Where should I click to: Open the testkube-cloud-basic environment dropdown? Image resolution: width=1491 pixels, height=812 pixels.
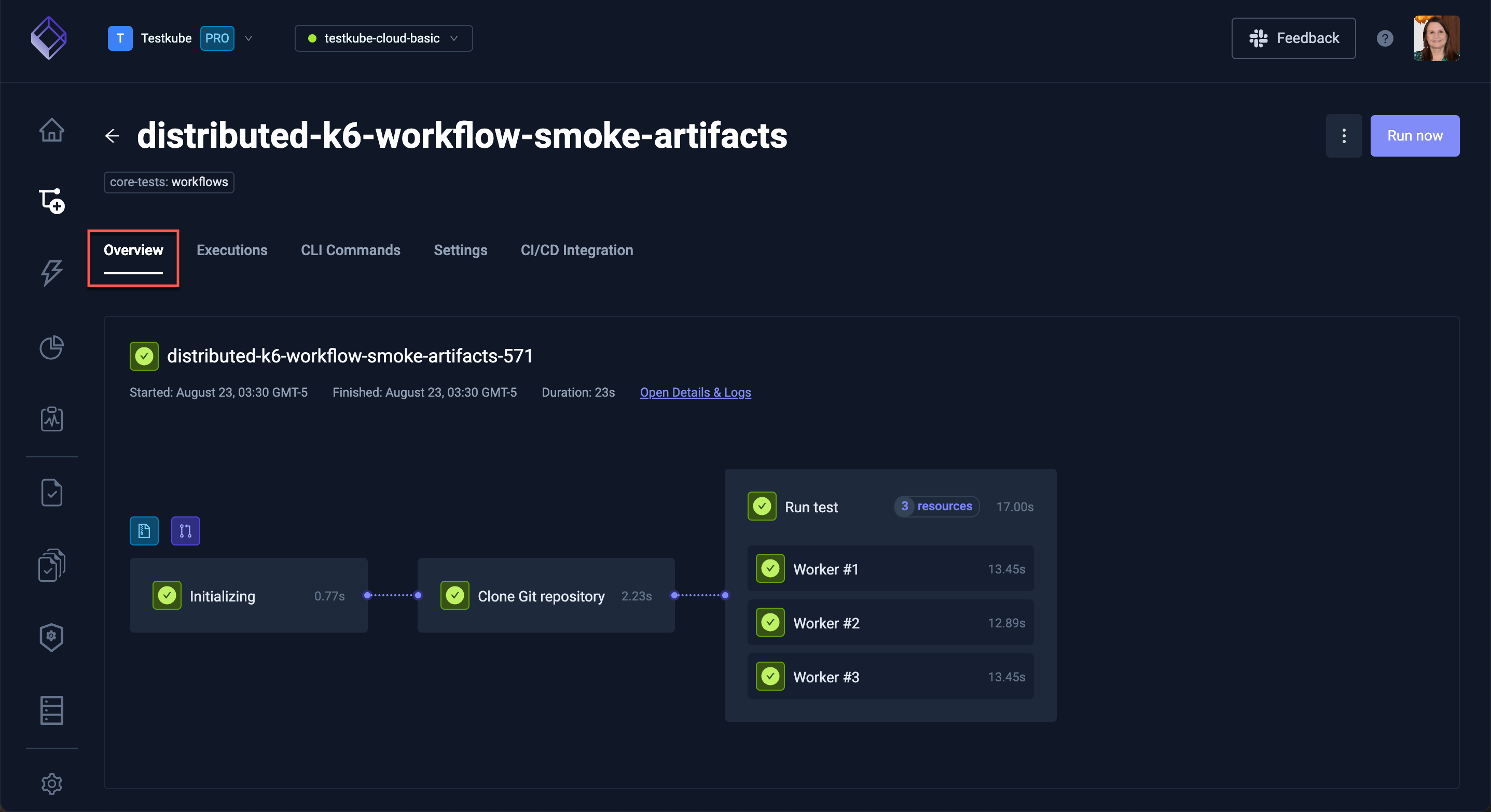pyautogui.click(x=383, y=38)
